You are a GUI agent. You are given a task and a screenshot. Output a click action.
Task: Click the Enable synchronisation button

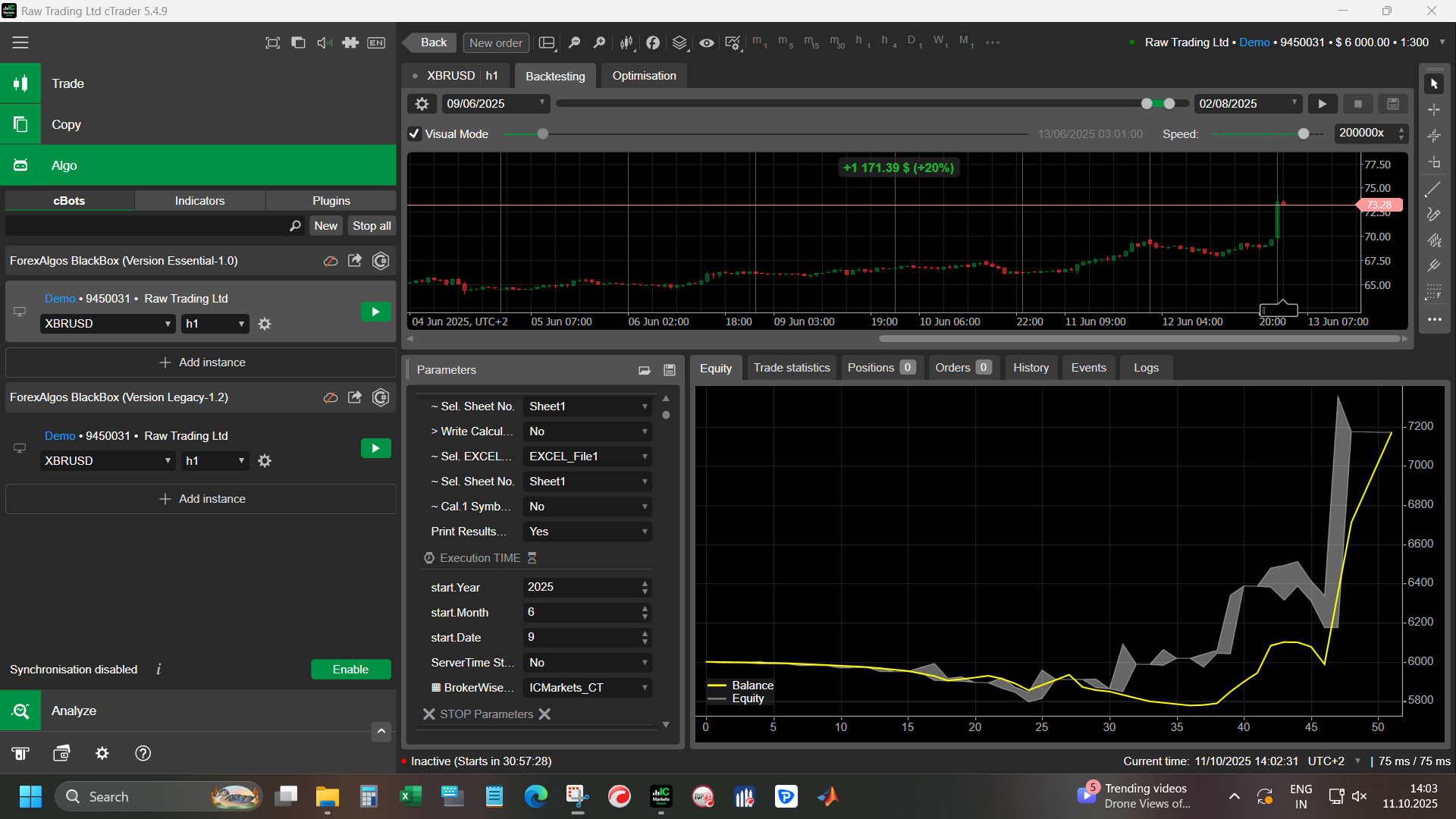(350, 670)
